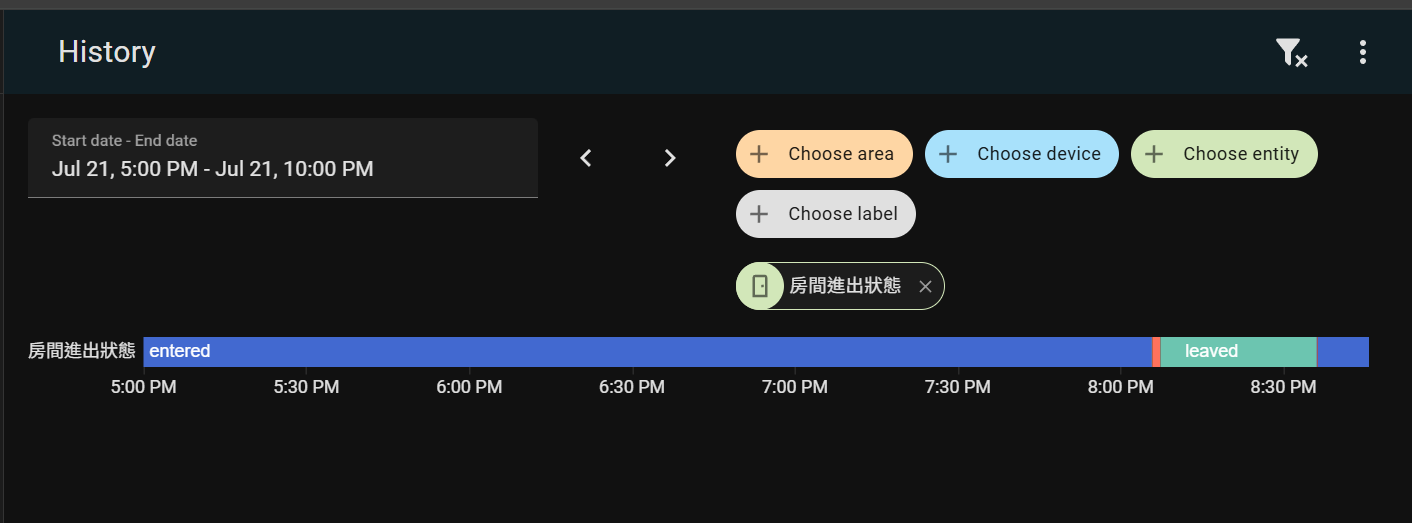Screen dimensions: 1412x523
Task: Click the 8:00 PM axis label
Action: pos(1121,387)
